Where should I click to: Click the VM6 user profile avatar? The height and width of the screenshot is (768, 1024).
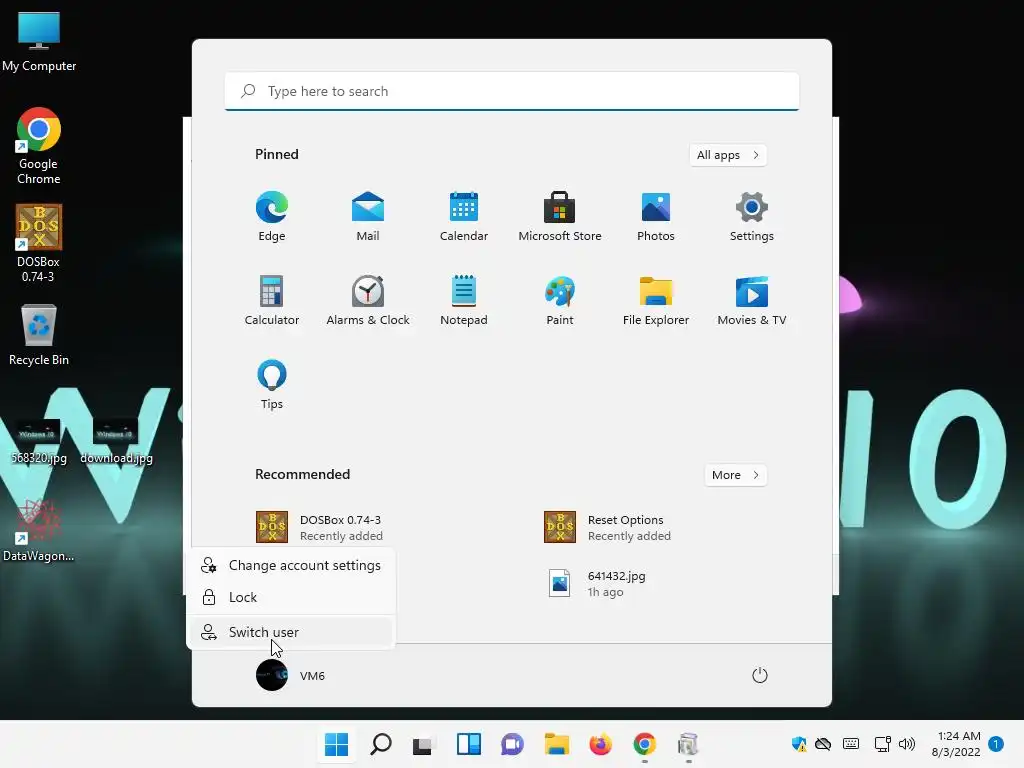(x=272, y=675)
